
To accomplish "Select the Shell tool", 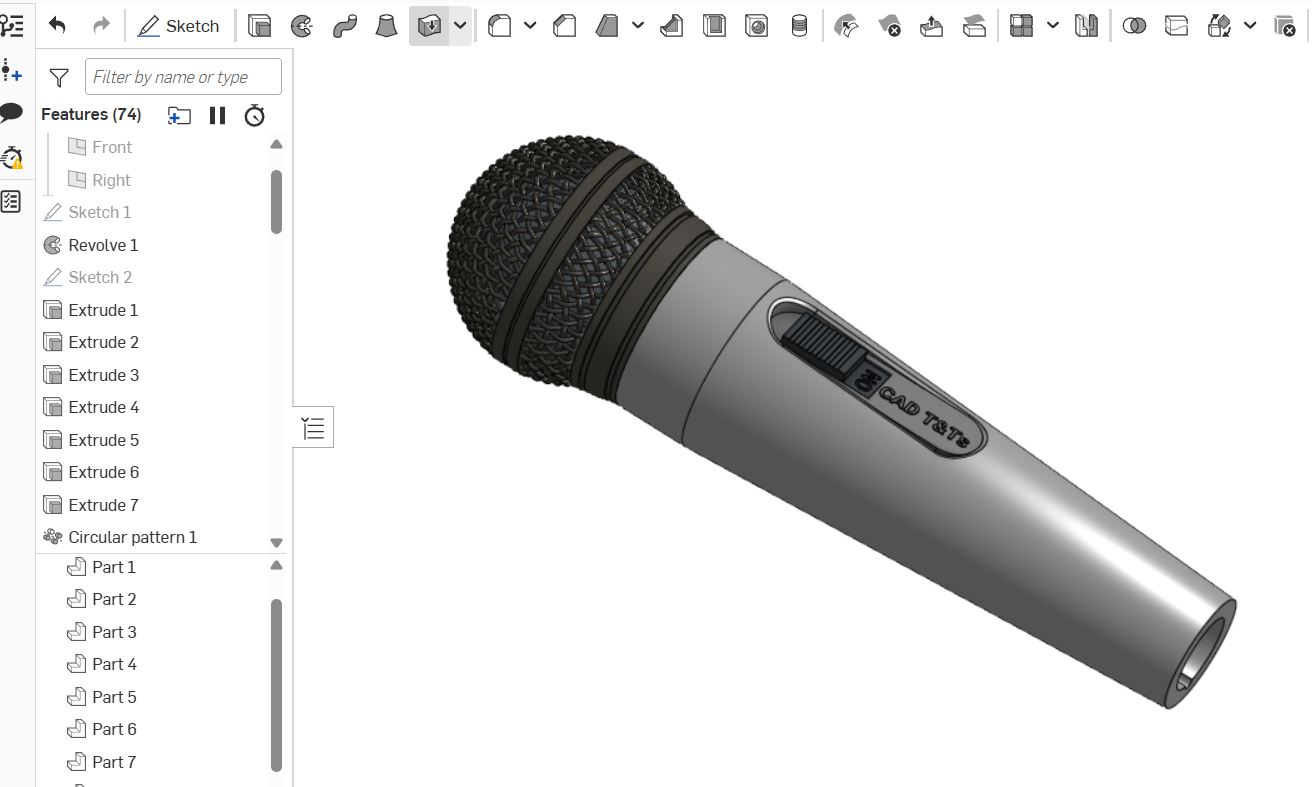I will (714, 25).
